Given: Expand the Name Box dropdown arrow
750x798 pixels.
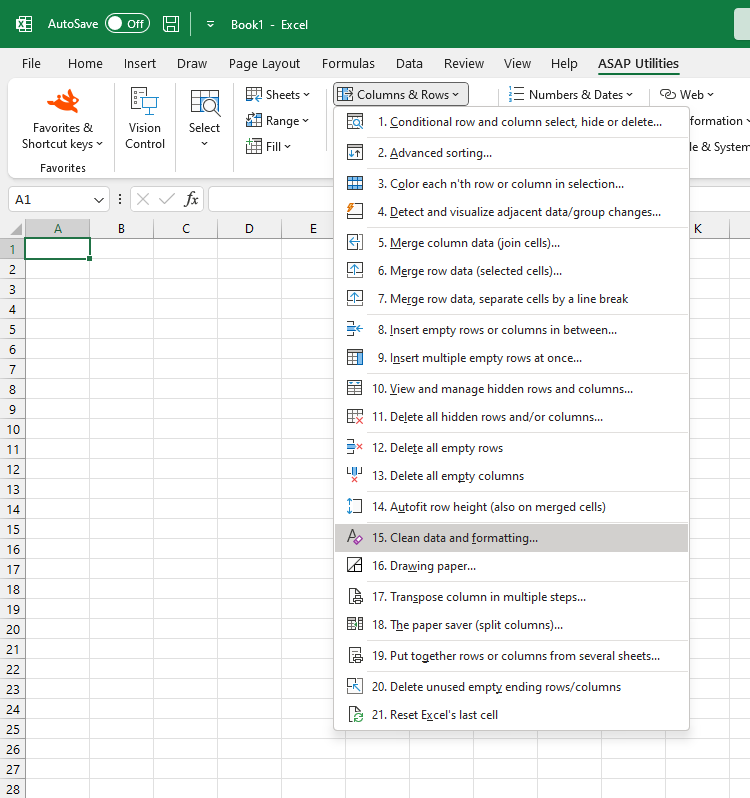Looking at the screenshot, I should (99, 200).
